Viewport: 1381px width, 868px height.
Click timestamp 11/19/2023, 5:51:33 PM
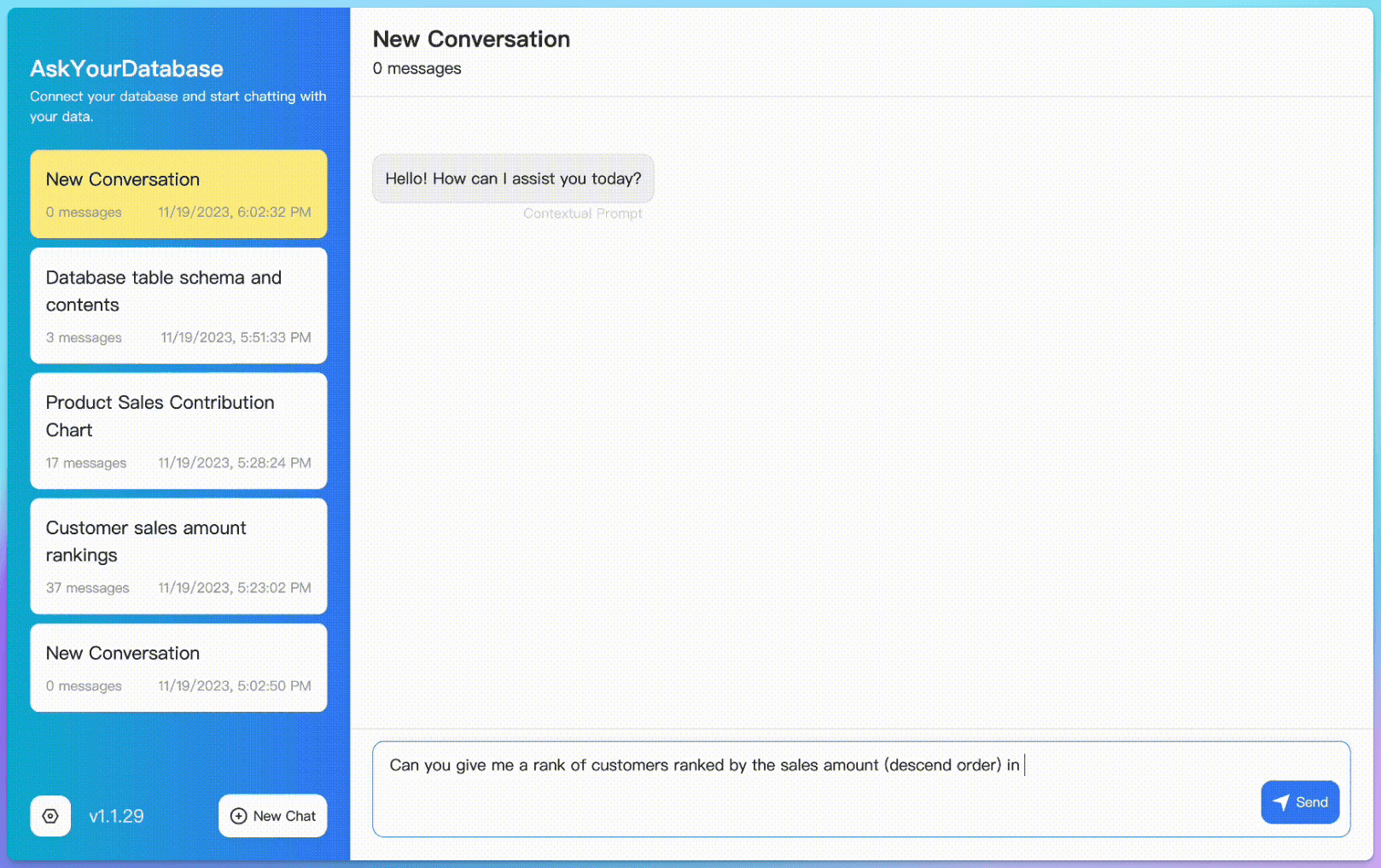point(236,337)
